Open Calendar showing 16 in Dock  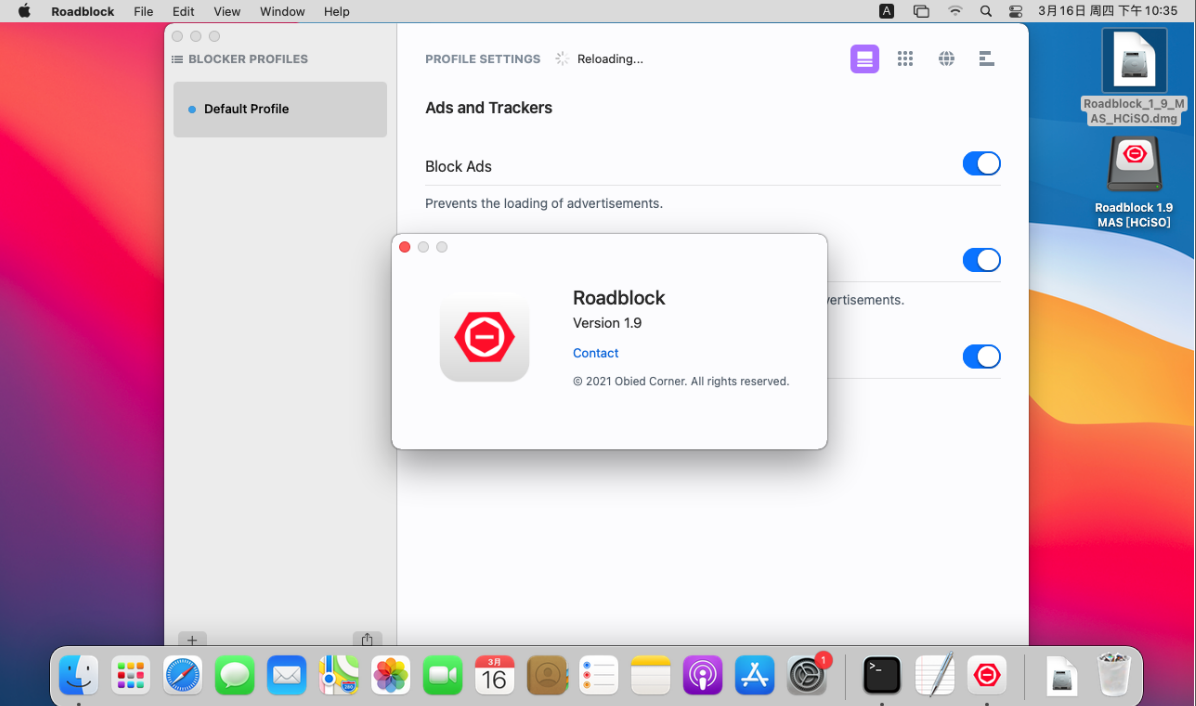pos(494,675)
